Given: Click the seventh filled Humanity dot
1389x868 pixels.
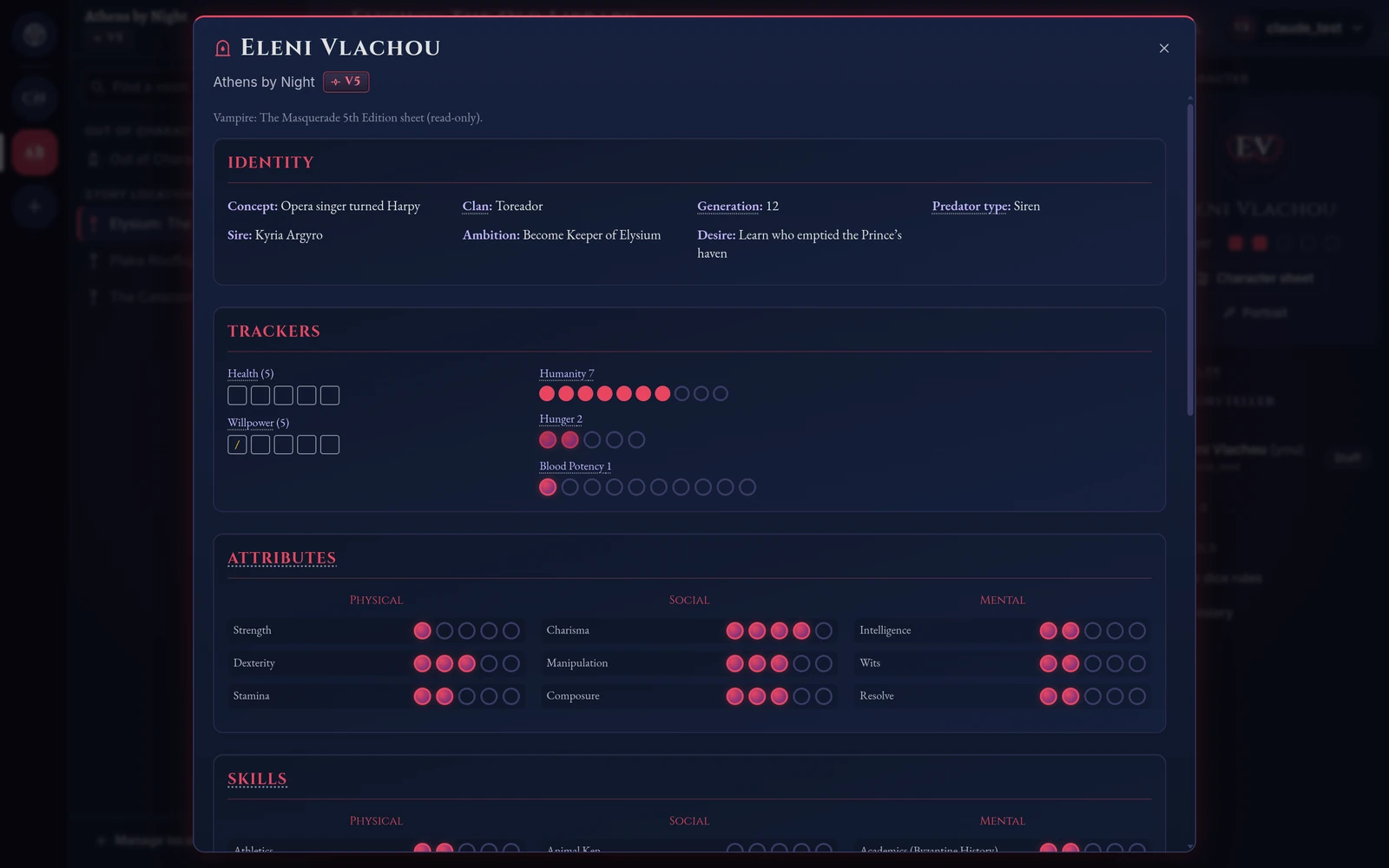Looking at the screenshot, I should [662, 393].
